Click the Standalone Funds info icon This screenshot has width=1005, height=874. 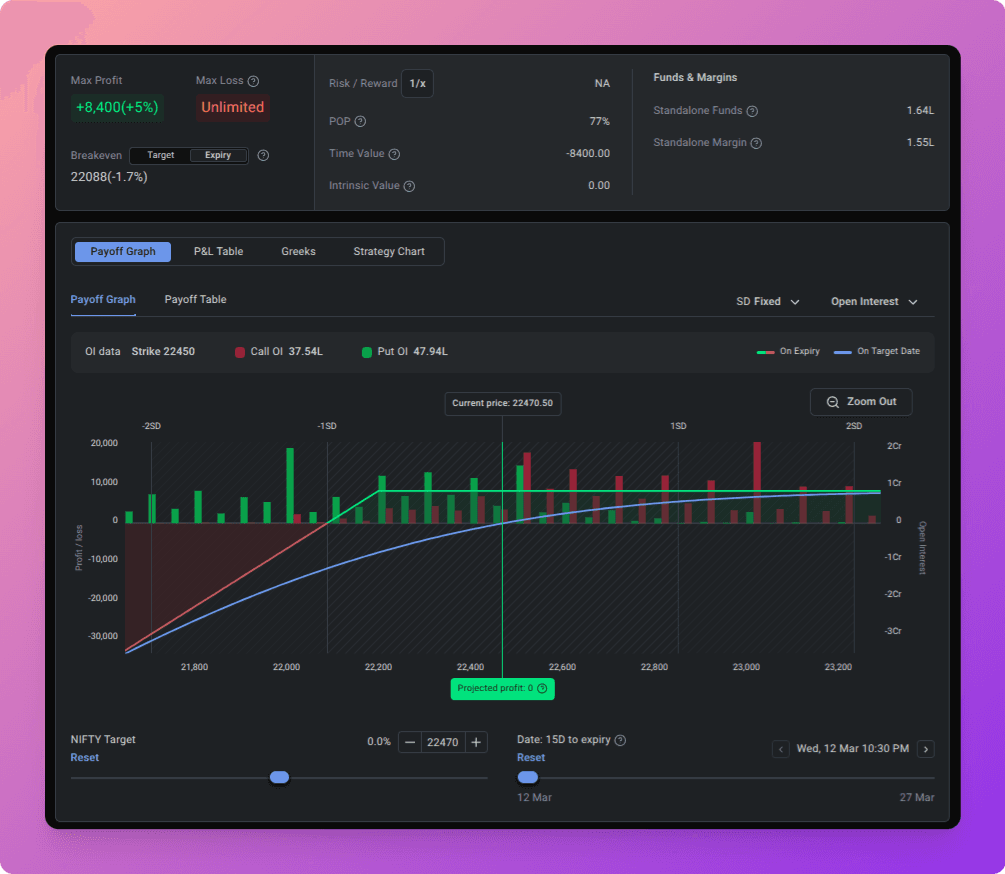752,111
